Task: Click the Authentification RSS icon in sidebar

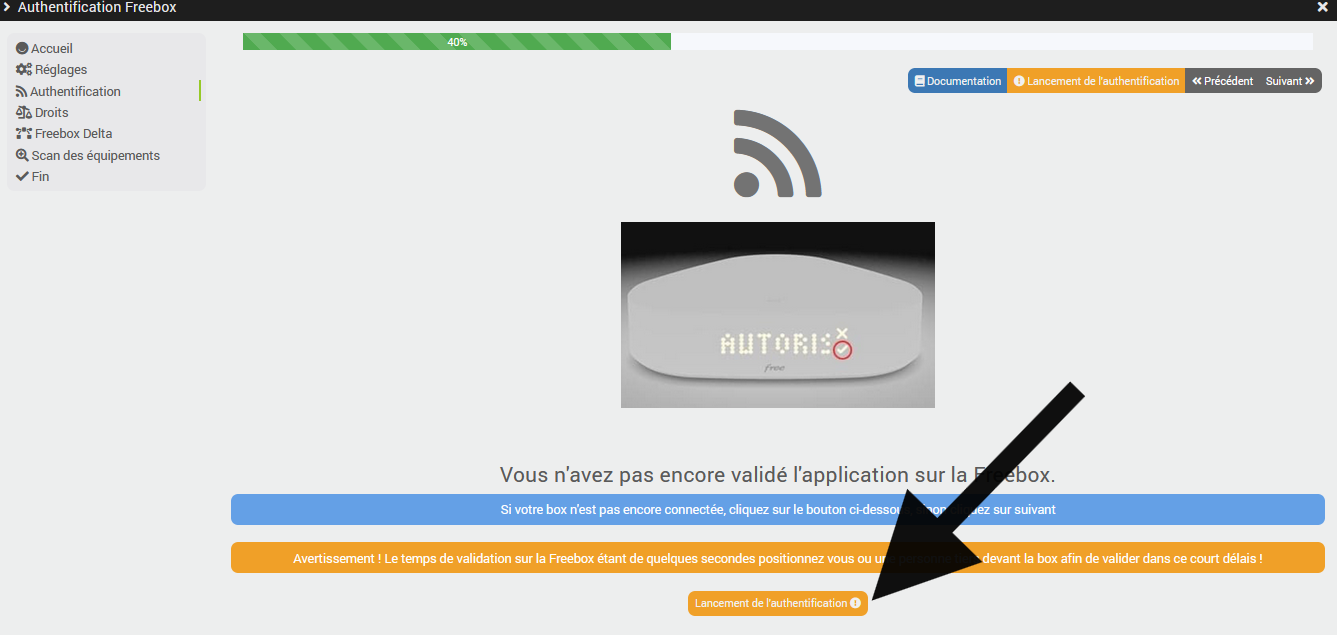Action: coord(21,91)
